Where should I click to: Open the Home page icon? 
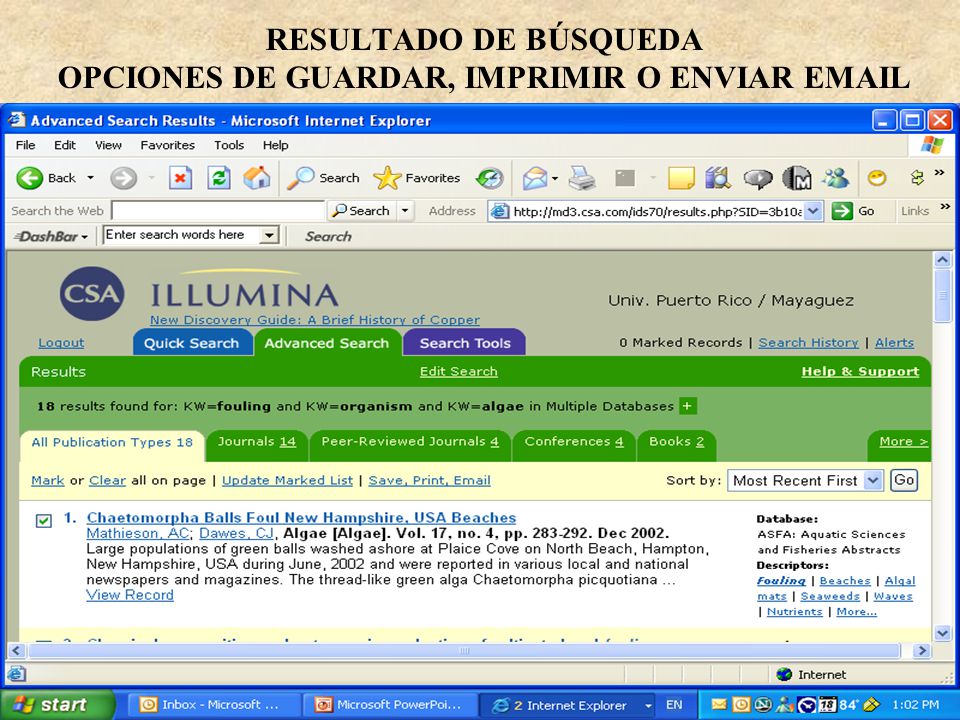[x=257, y=178]
